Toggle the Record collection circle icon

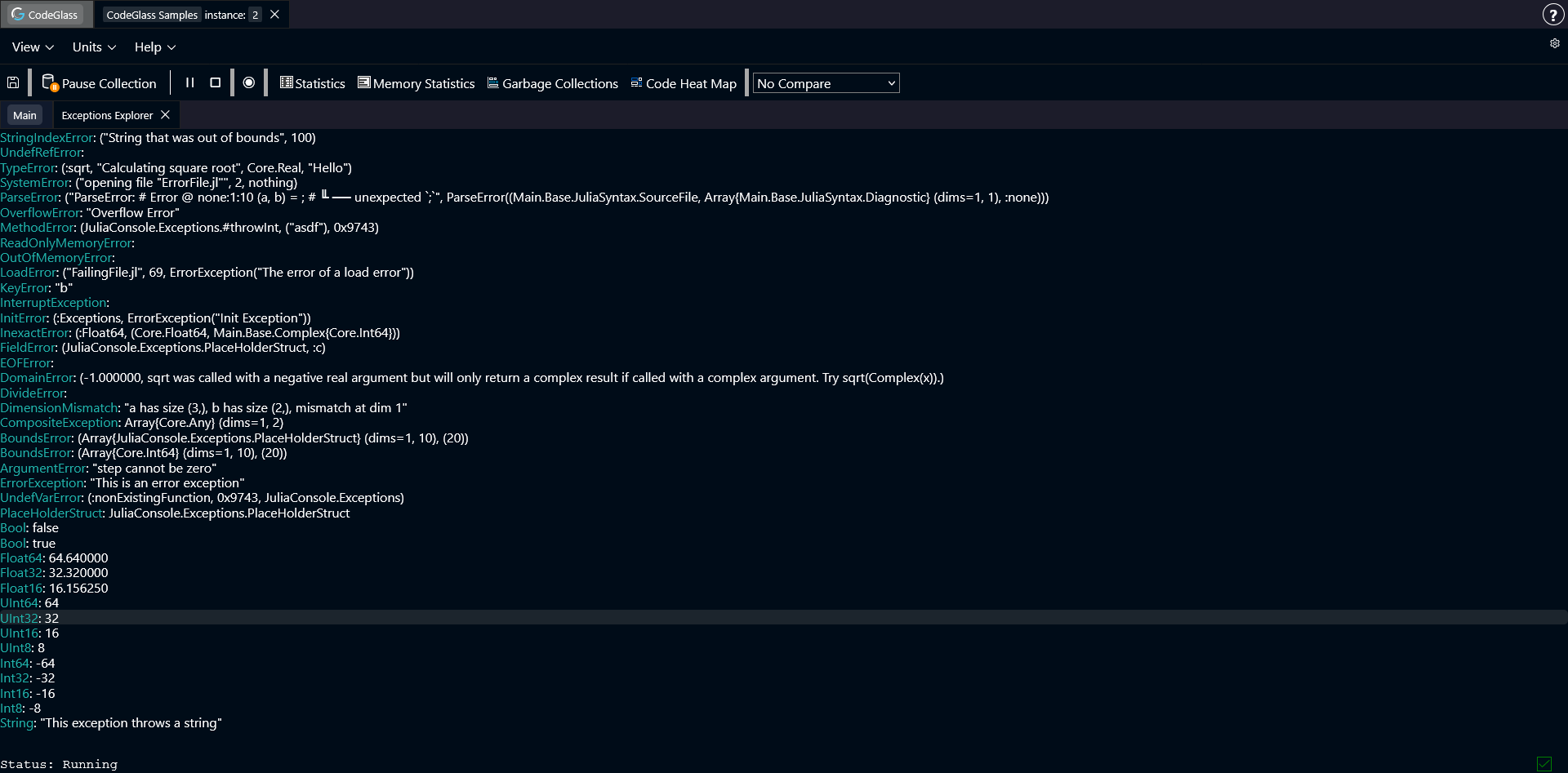click(x=249, y=82)
